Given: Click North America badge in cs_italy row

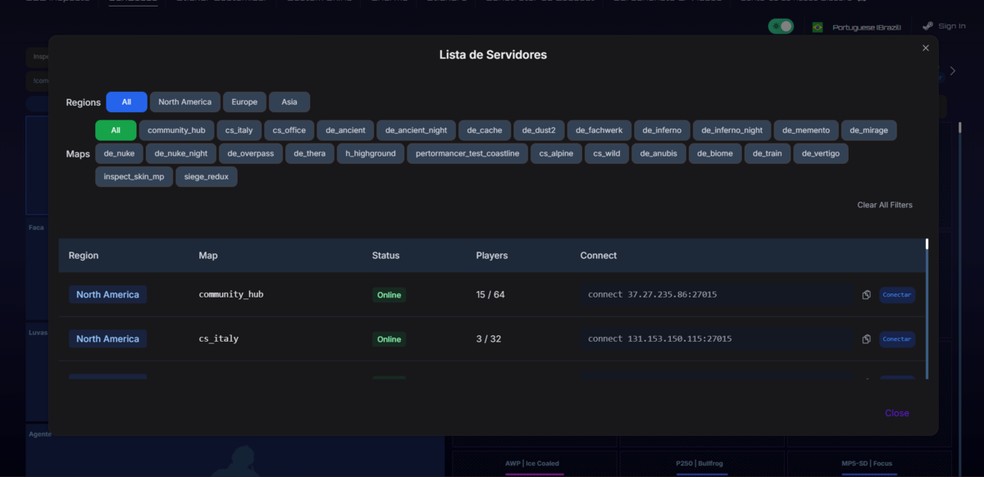Looking at the screenshot, I should pos(107,338).
